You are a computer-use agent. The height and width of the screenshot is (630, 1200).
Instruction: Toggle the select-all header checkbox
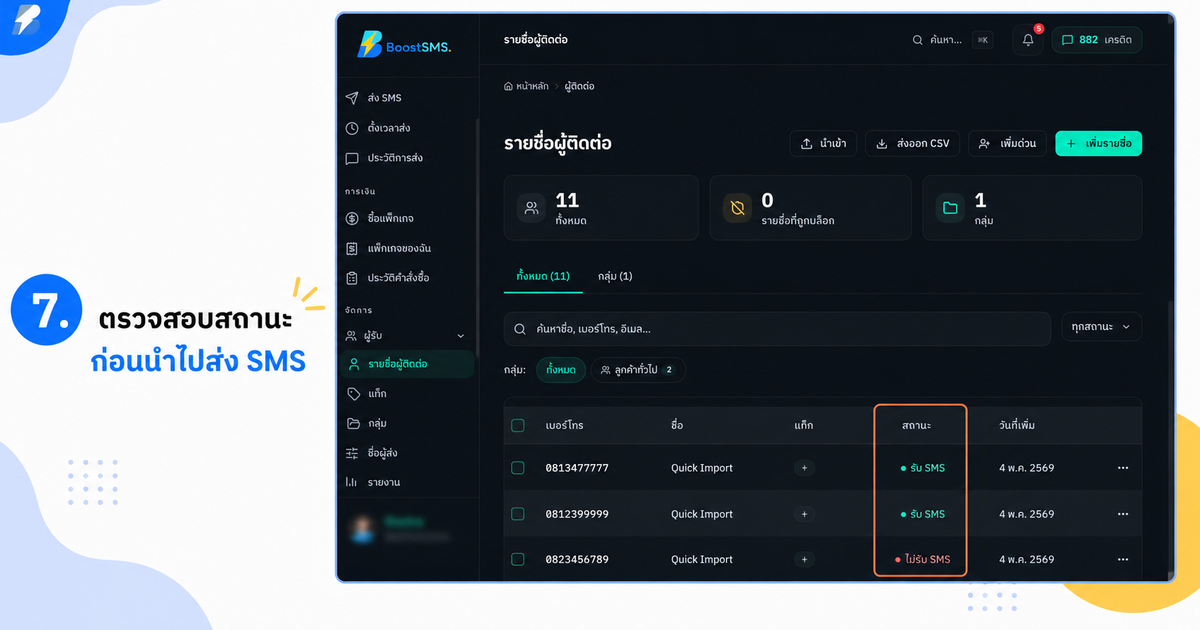(518, 425)
